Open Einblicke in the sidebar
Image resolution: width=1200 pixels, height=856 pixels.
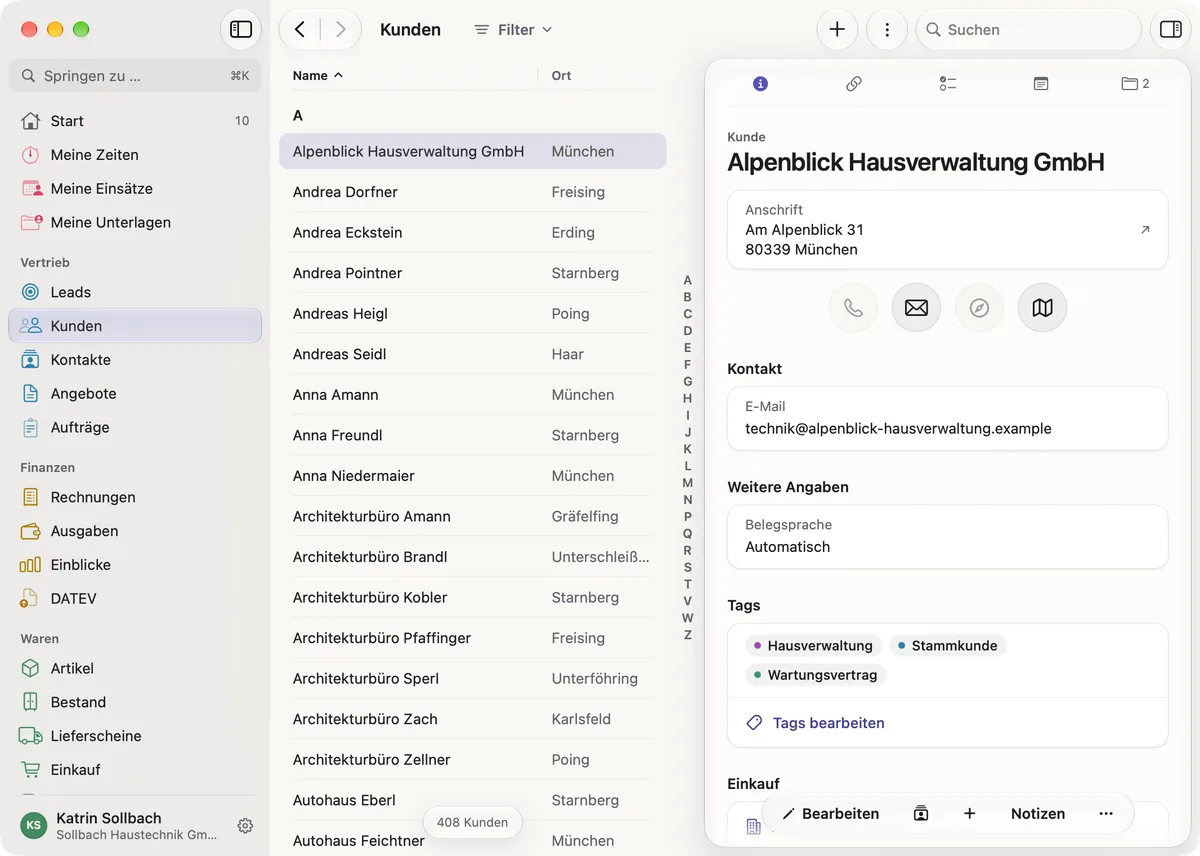(135, 565)
